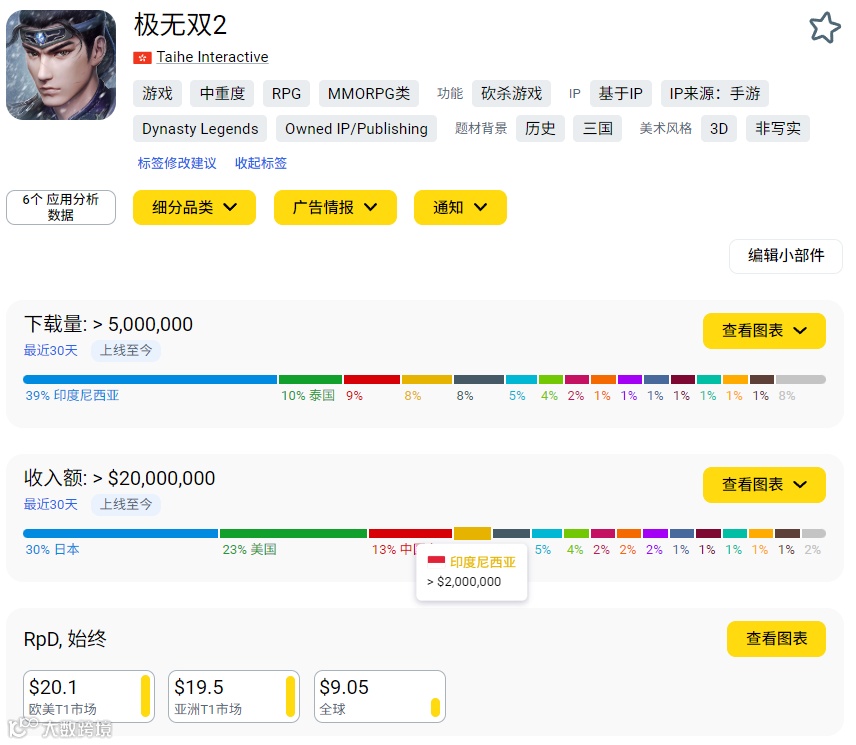The height and width of the screenshot is (745, 856).
Task: Select the 砍杀游戏 tag
Action: (512, 93)
